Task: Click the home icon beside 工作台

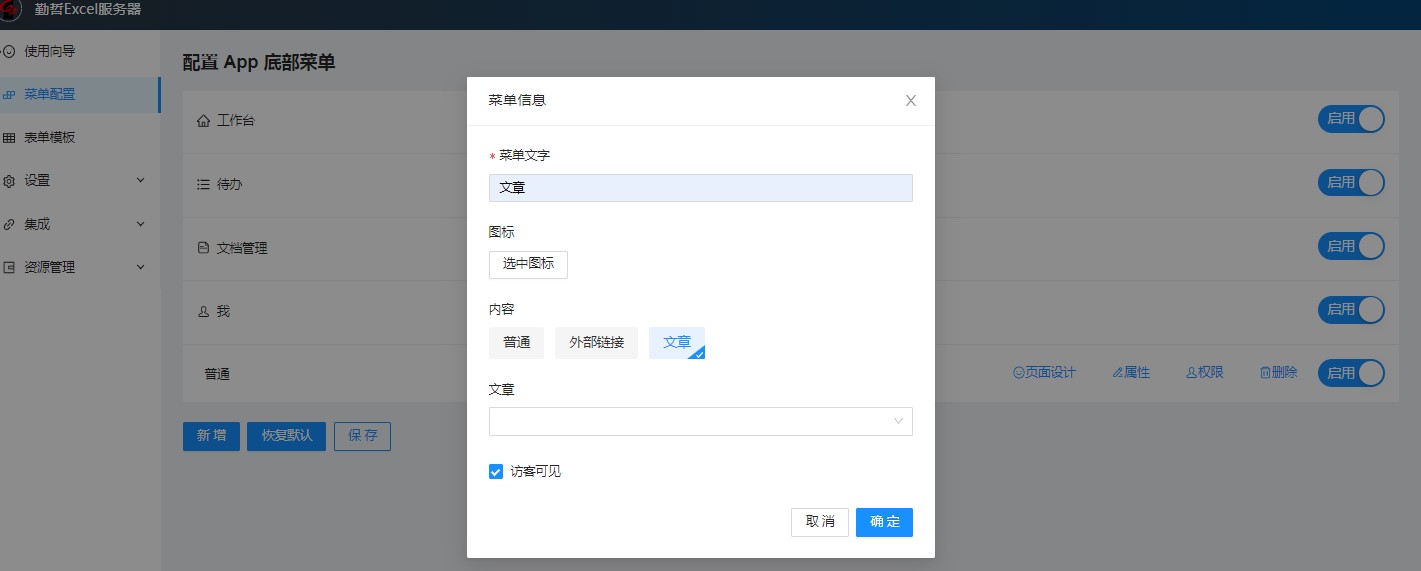Action: [204, 121]
